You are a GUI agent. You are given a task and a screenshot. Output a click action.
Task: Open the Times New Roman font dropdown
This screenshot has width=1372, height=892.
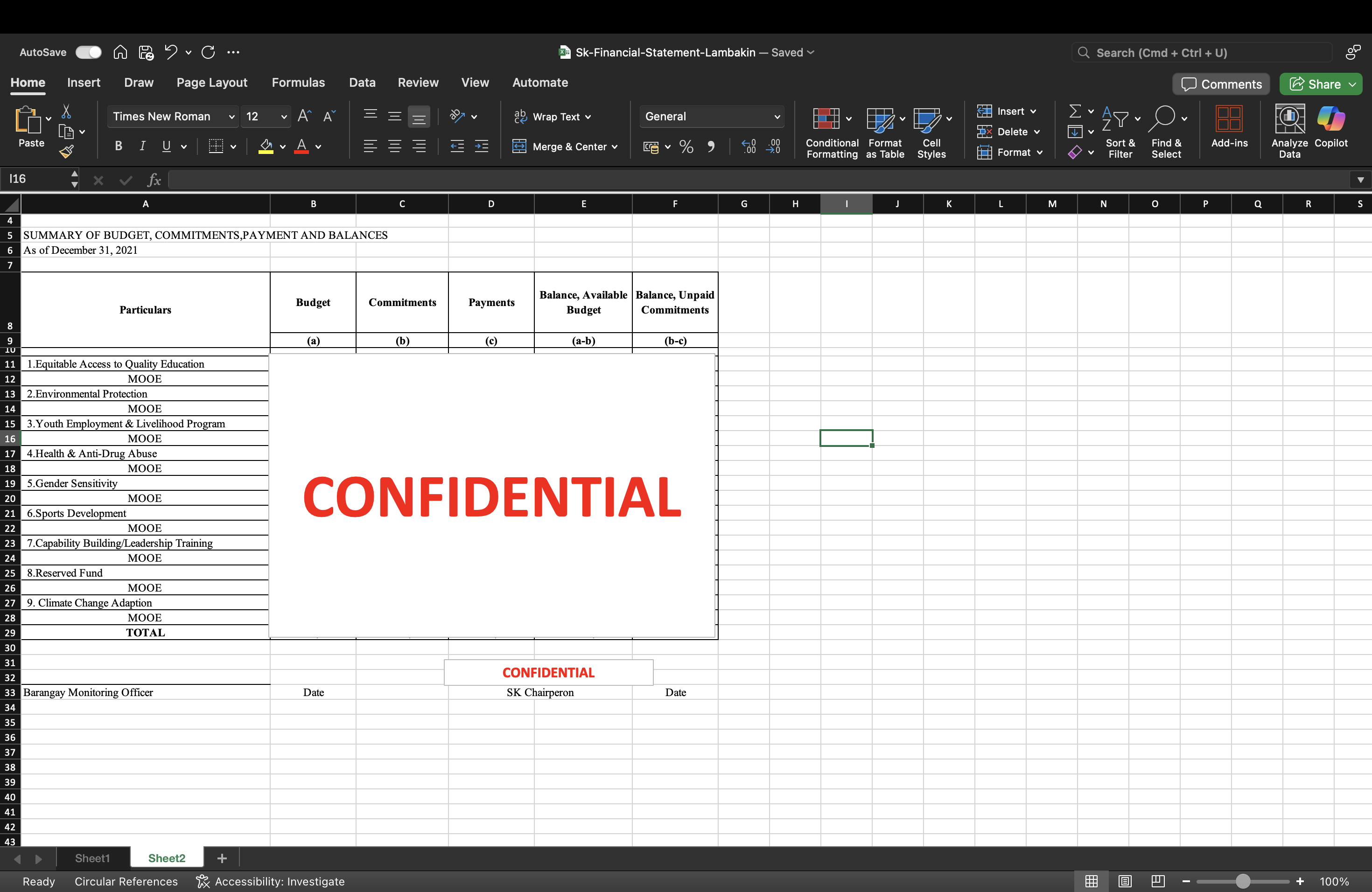231,117
